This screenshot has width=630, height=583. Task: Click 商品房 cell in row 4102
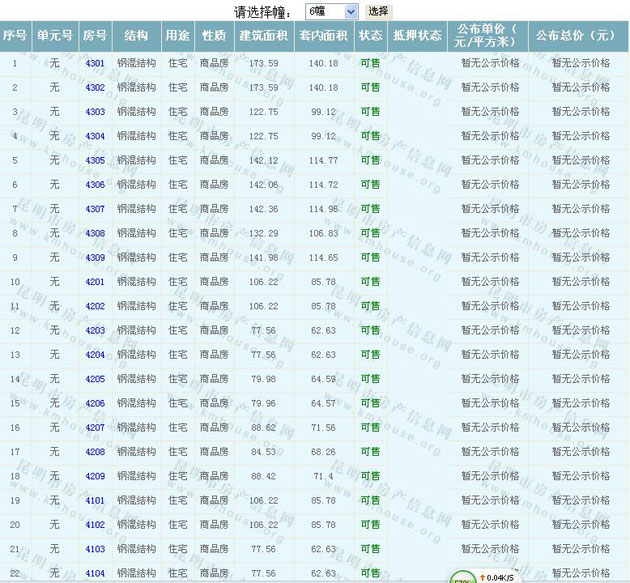pyautogui.click(x=214, y=525)
